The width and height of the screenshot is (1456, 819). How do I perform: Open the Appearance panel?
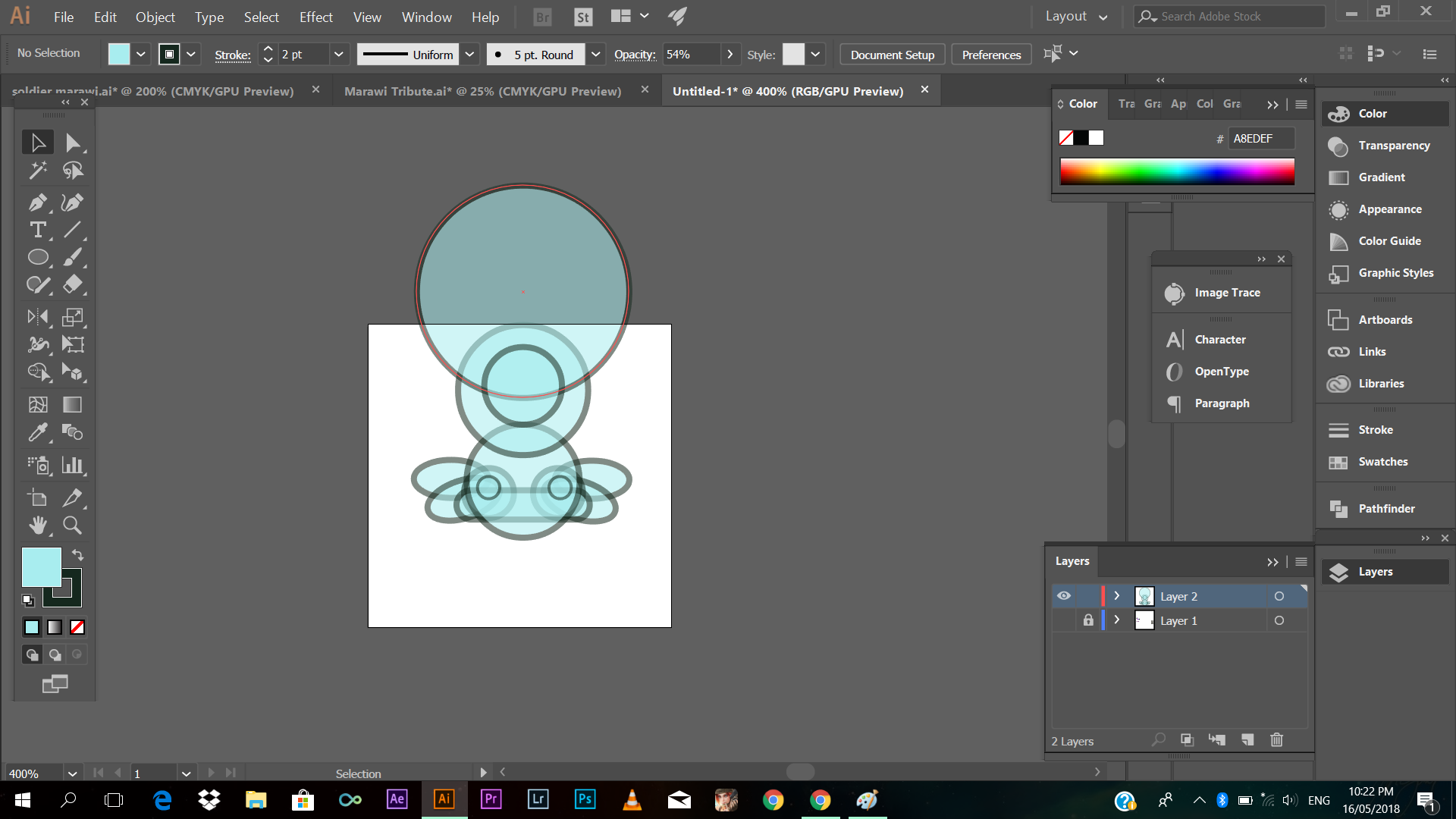tap(1385, 209)
